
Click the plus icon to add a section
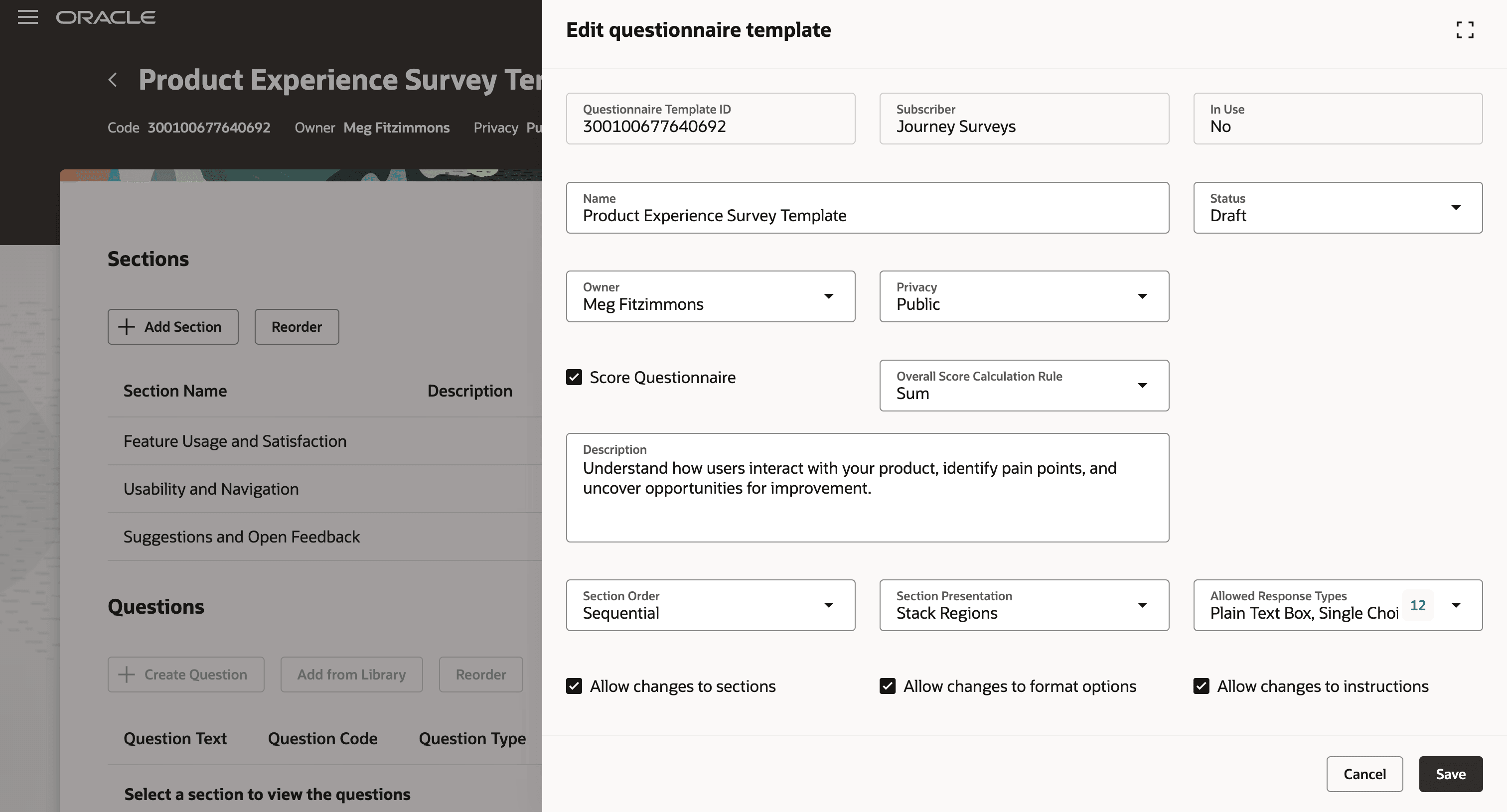tap(127, 326)
